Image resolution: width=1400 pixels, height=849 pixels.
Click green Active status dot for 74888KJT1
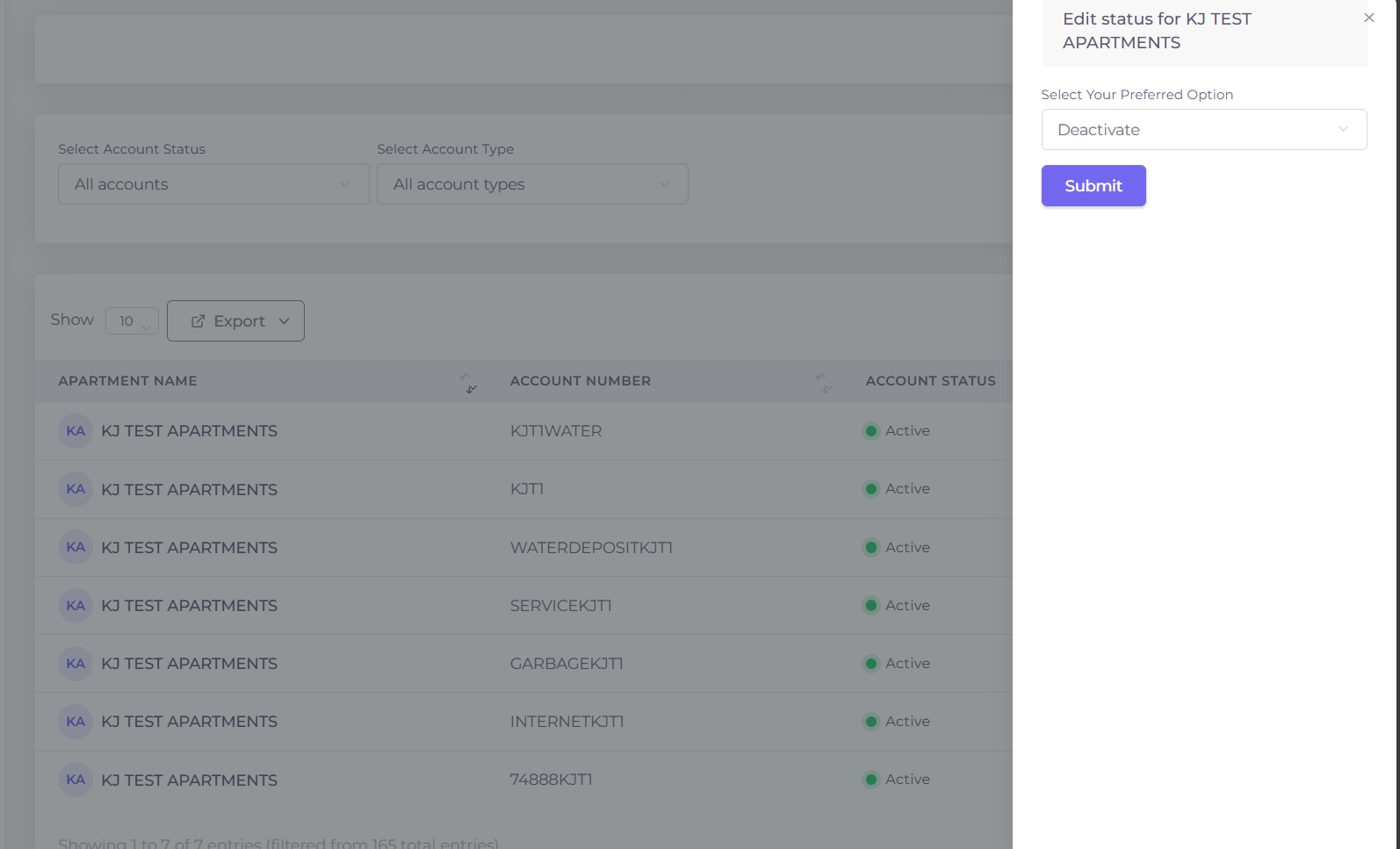871,780
